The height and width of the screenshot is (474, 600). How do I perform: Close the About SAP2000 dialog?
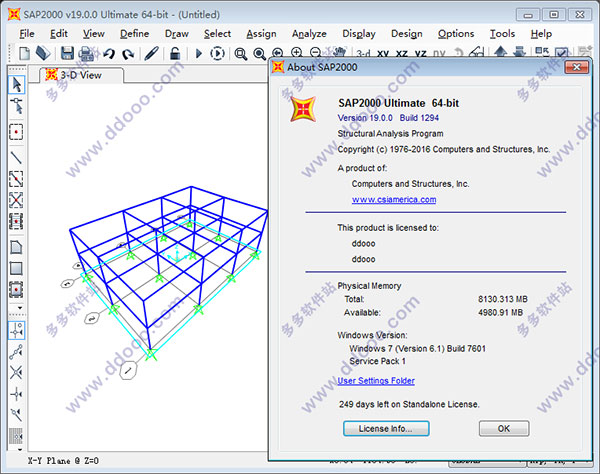coord(577,67)
